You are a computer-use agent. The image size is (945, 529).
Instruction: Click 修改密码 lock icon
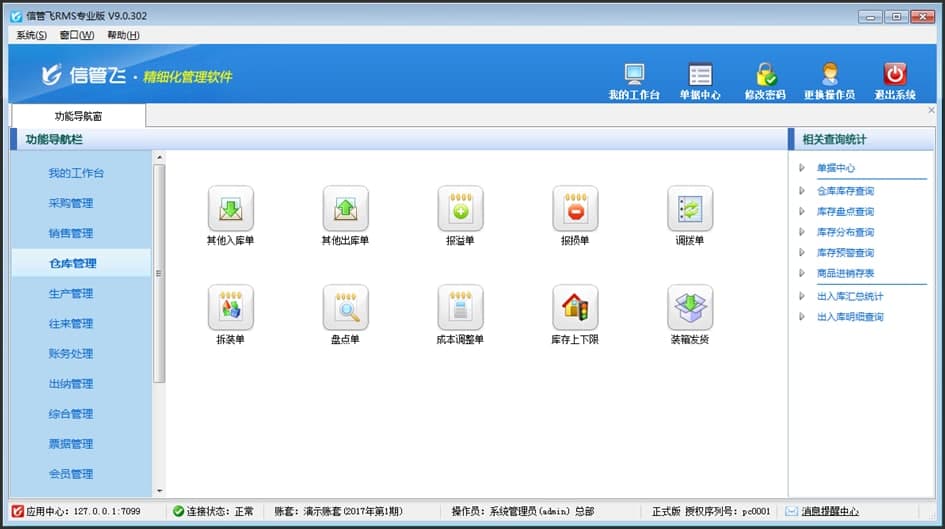tap(765, 75)
